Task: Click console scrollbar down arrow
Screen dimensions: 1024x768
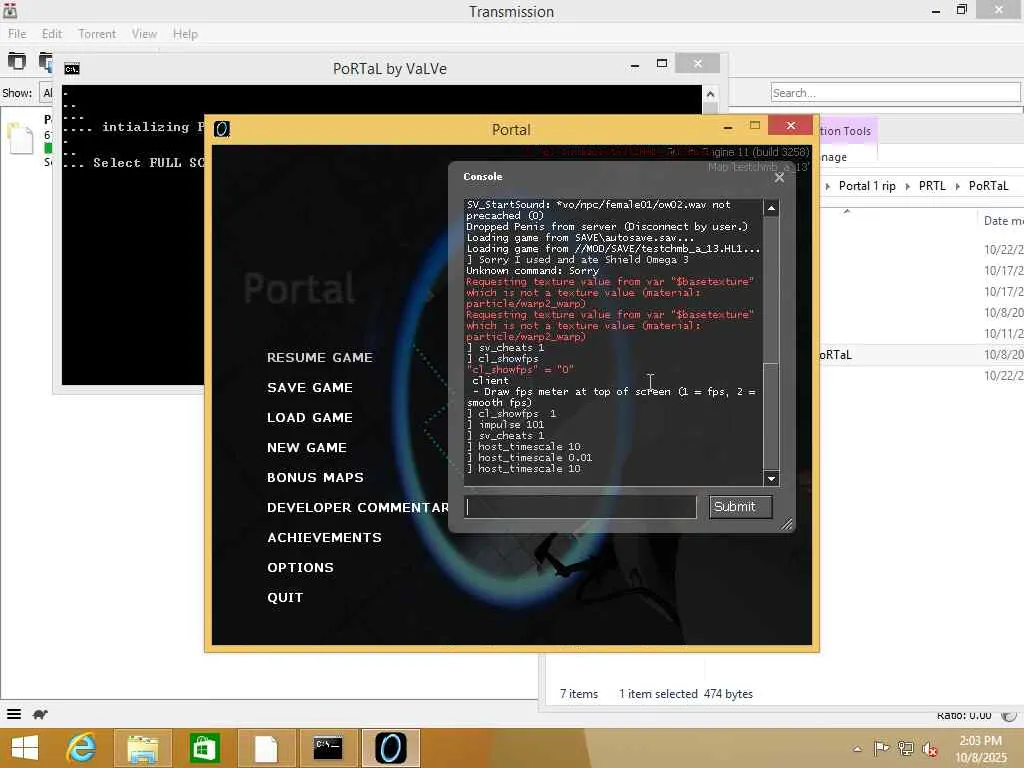Action: 771,479
